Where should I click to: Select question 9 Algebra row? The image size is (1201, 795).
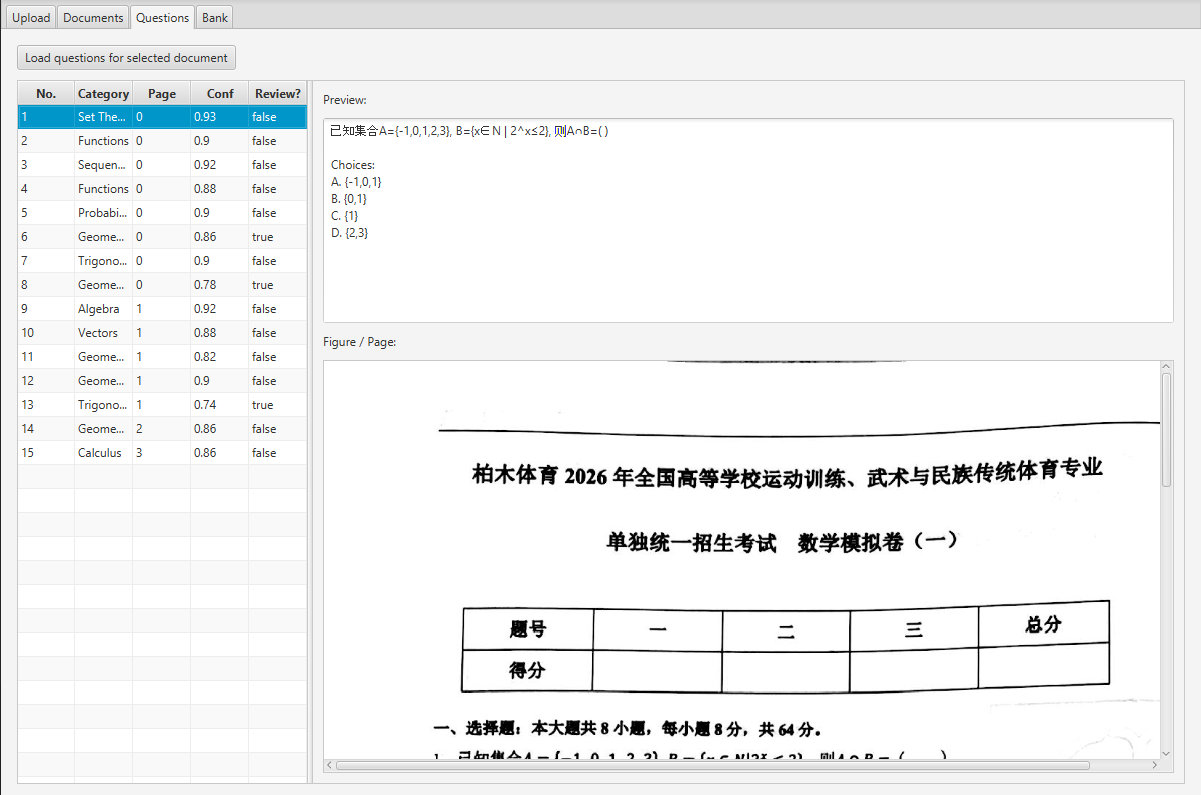pyautogui.click(x=162, y=309)
